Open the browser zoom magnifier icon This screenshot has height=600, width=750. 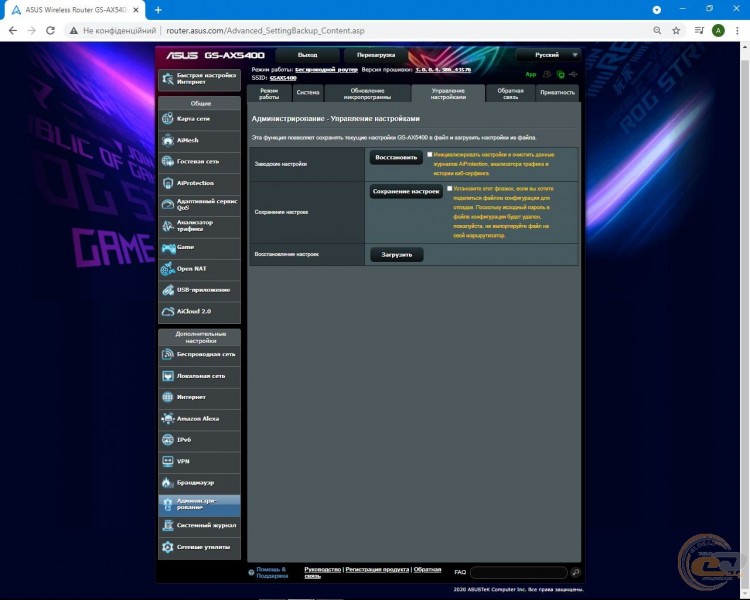coord(657,31)
